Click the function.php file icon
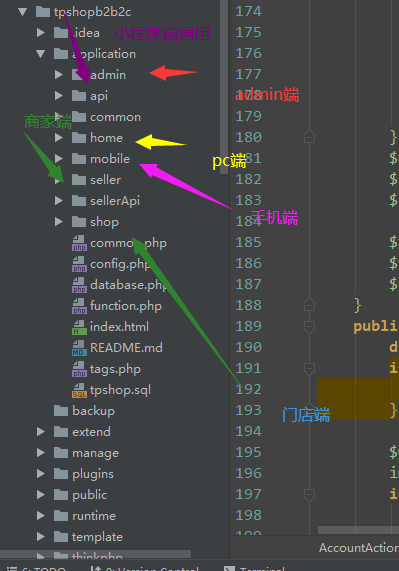Screen dimensions: 399x571 tap(79, 306)
